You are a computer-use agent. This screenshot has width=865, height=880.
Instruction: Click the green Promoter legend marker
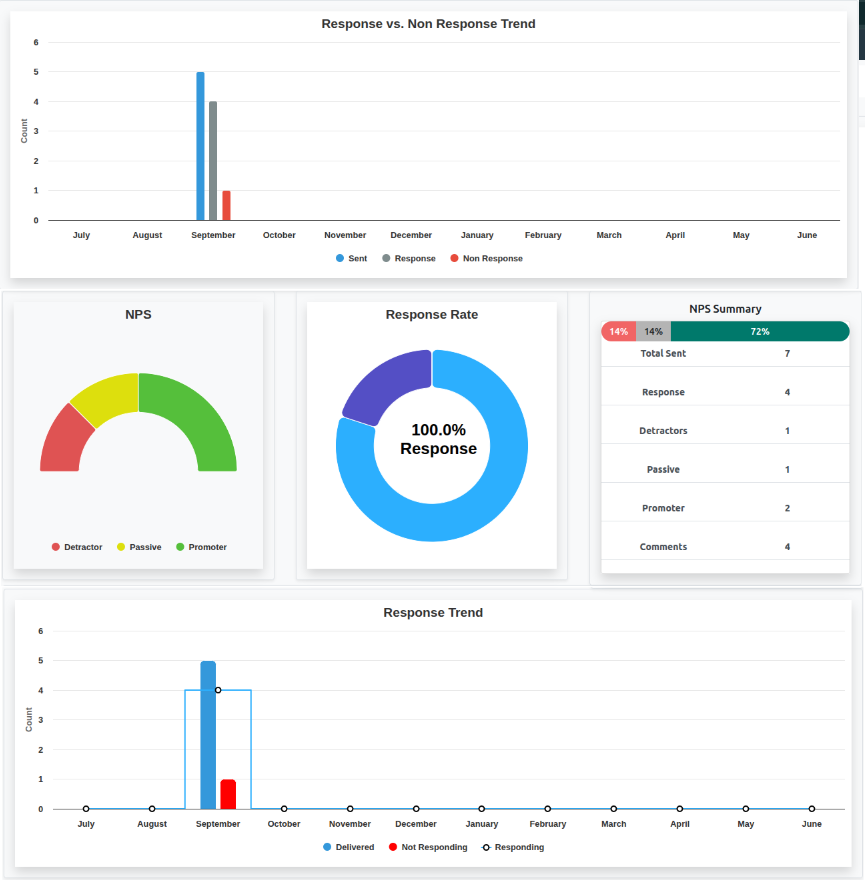pos(180,547)
